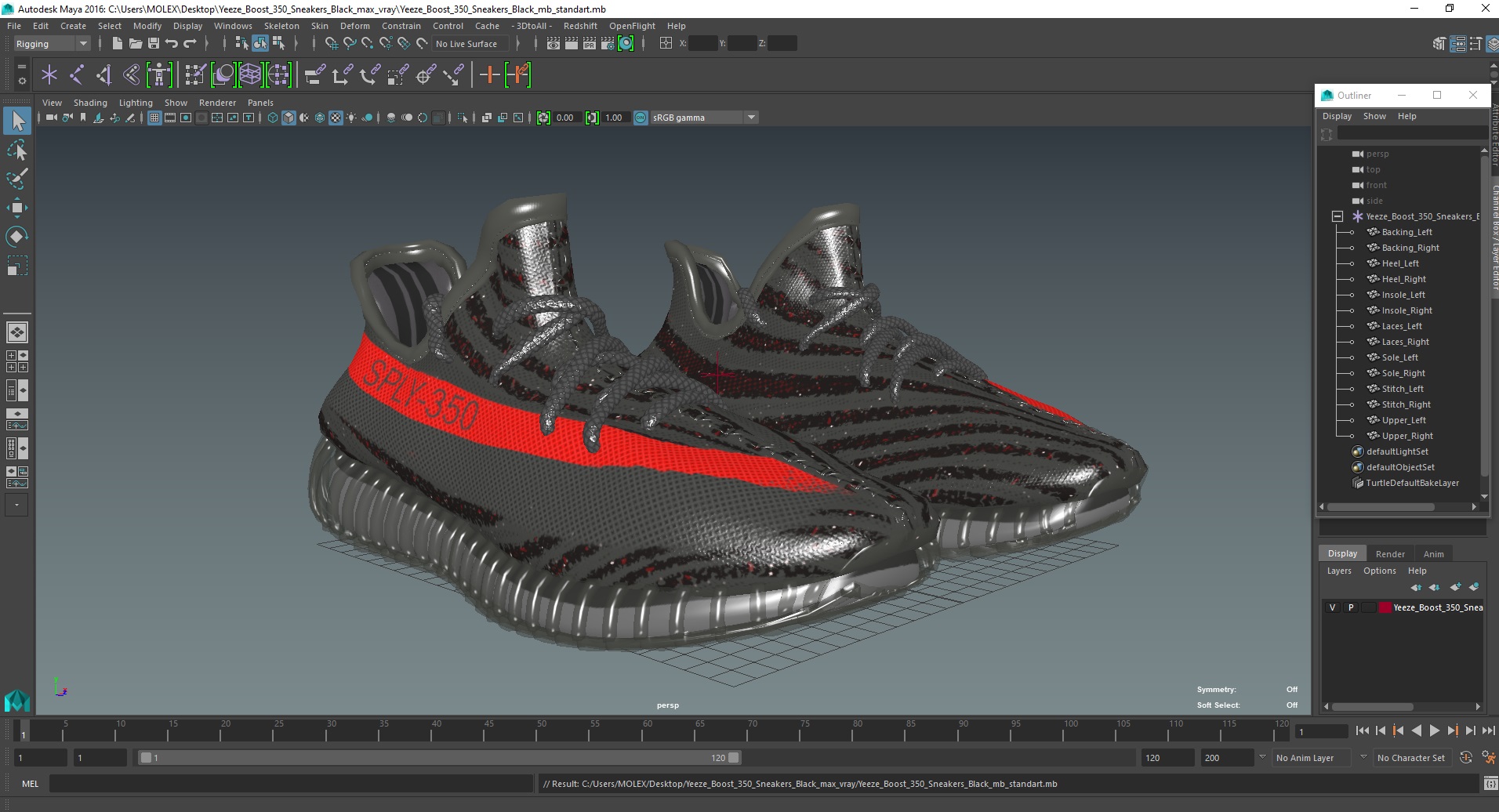Open the viewport Shading menu
This screenshot has height=812, width=1499.
(90, 103)
